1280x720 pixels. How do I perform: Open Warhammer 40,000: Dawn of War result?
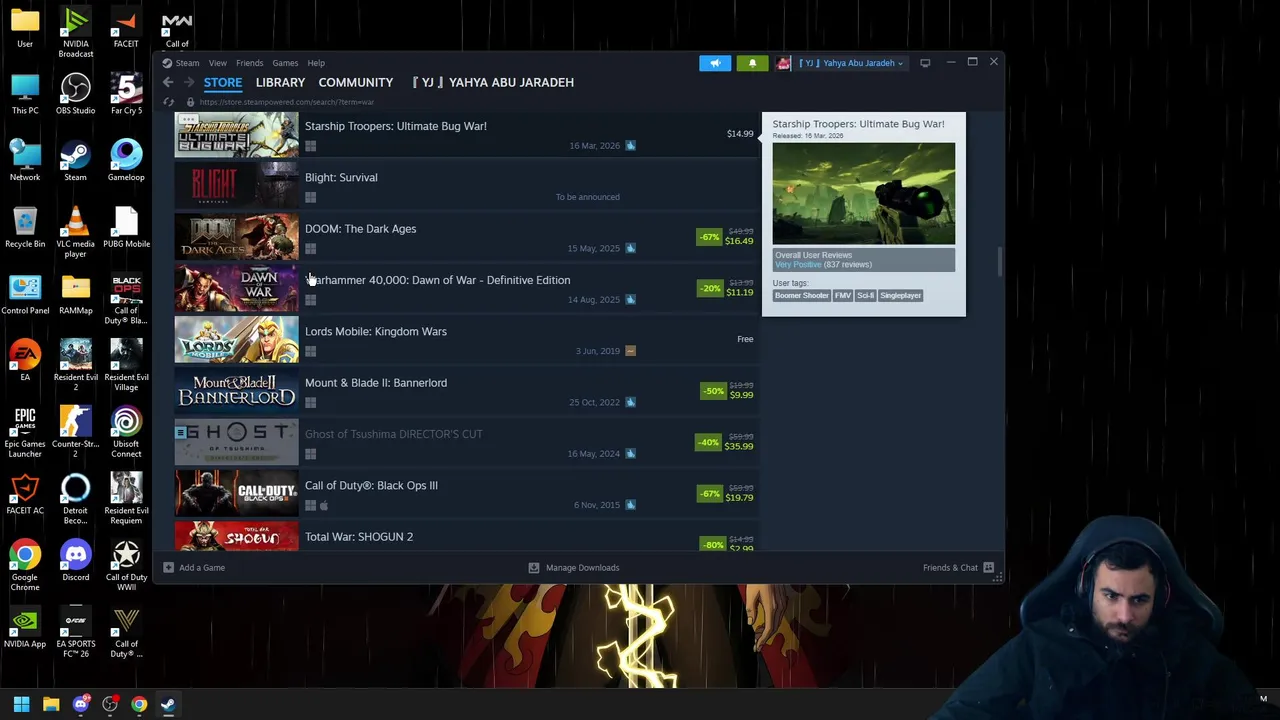466,289
